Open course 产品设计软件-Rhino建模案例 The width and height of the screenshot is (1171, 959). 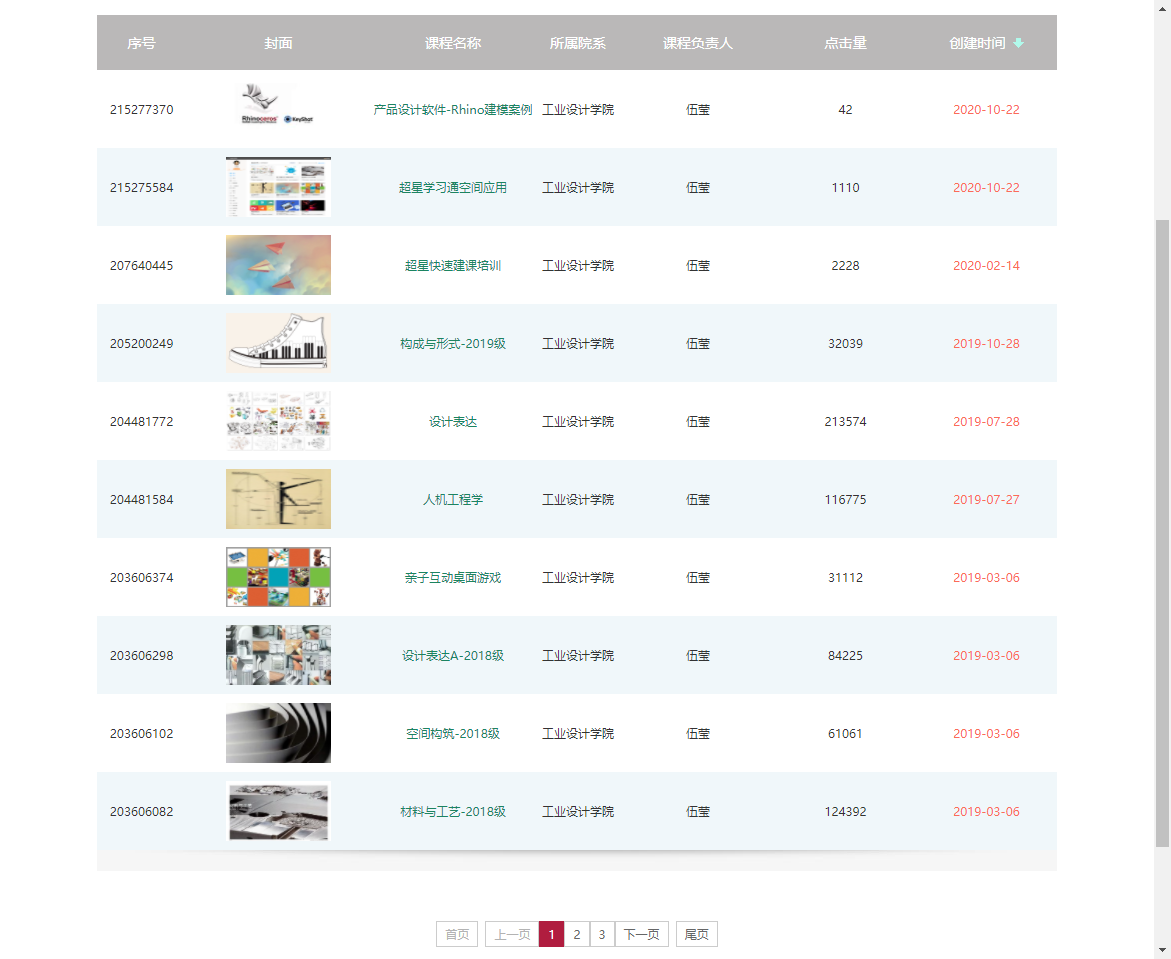tap(452, 110)
